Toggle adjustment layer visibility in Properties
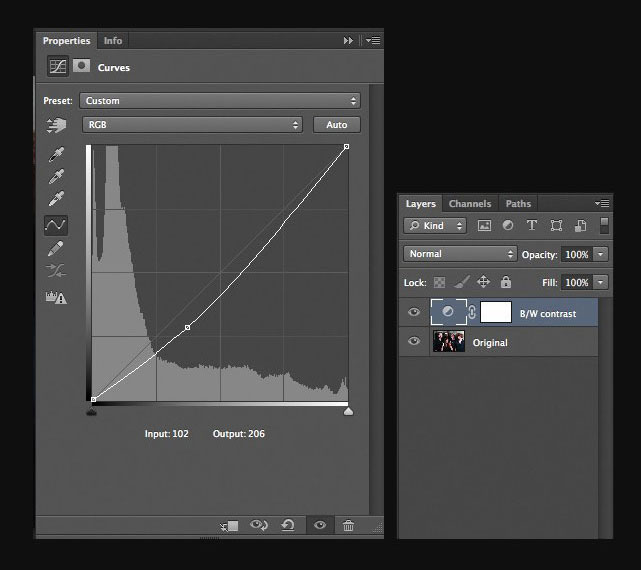The width and height of the screenshot is (641, 570). tap(320, 525)
